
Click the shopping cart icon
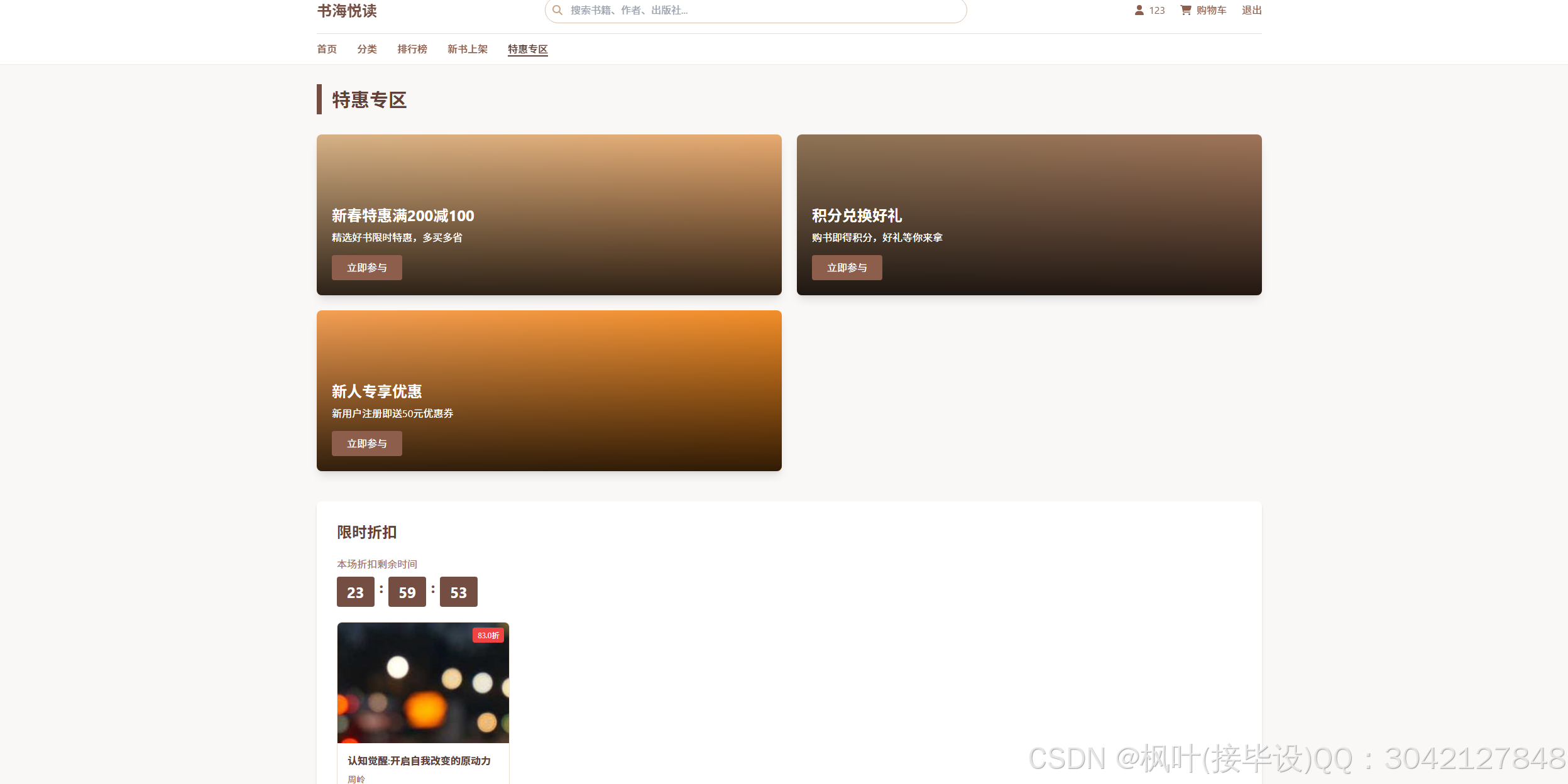[x=1185, y=9]
